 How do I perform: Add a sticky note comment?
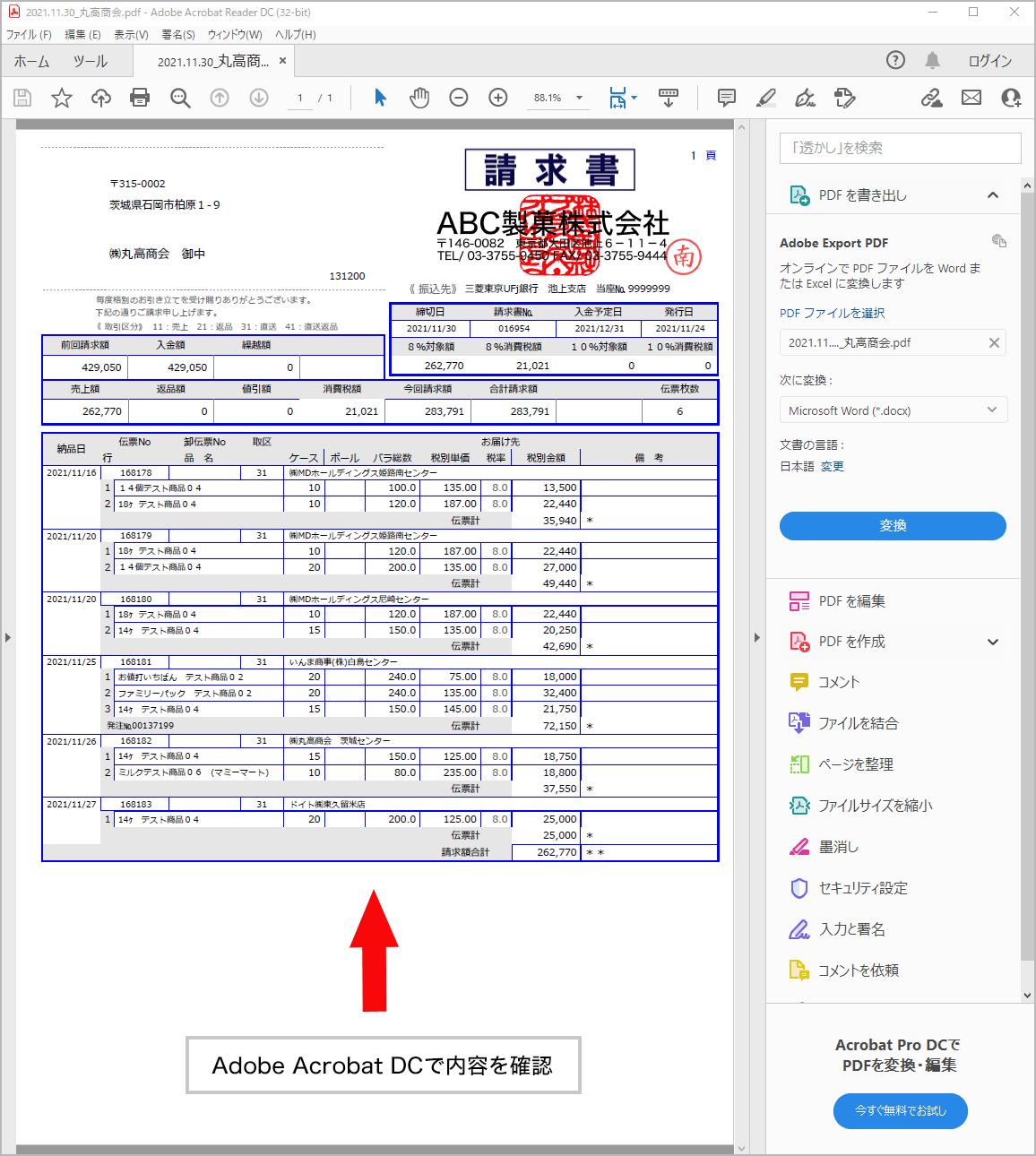pyautogui.click(x=727, y=98)
